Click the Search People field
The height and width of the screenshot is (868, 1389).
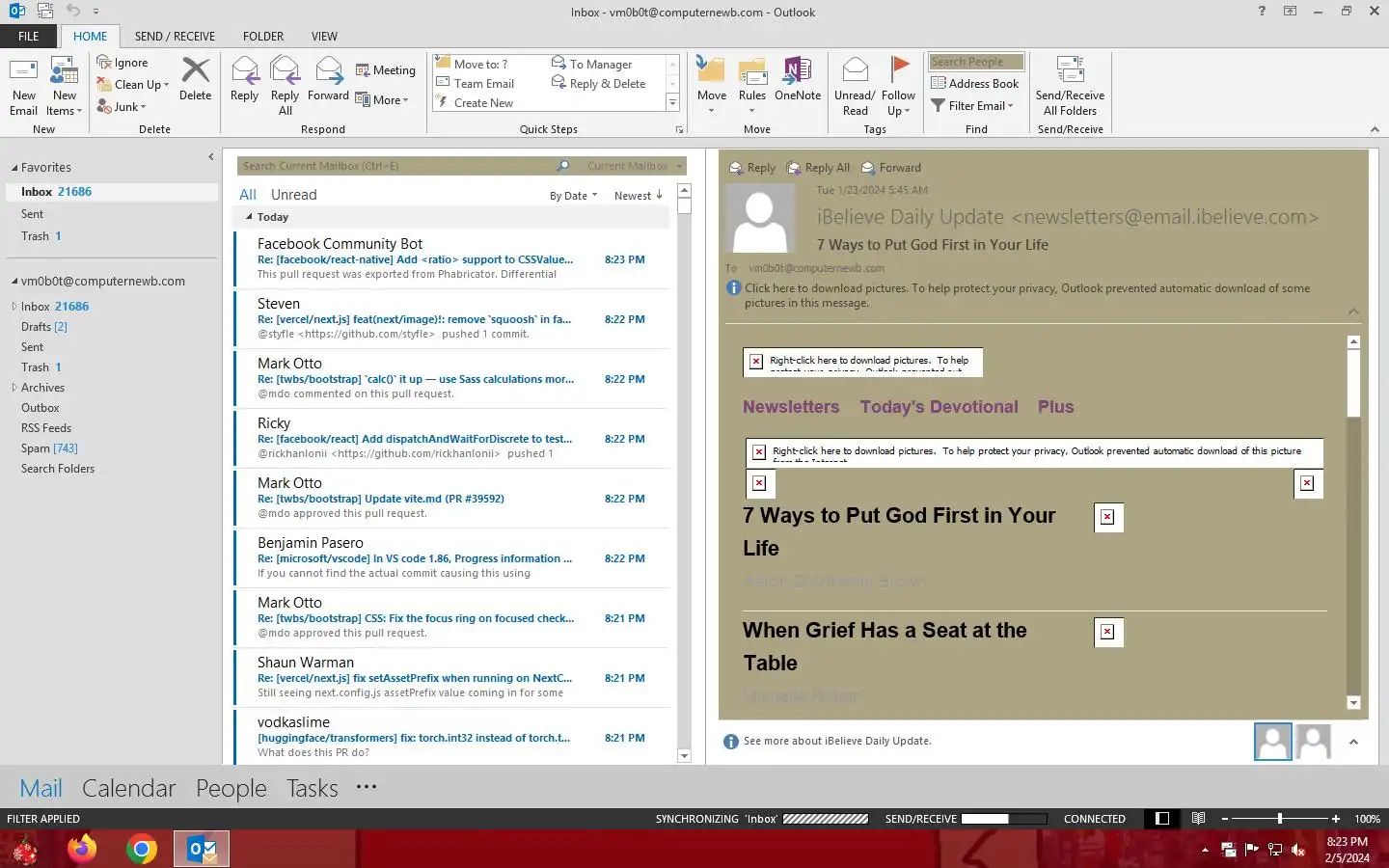point(975,62)
